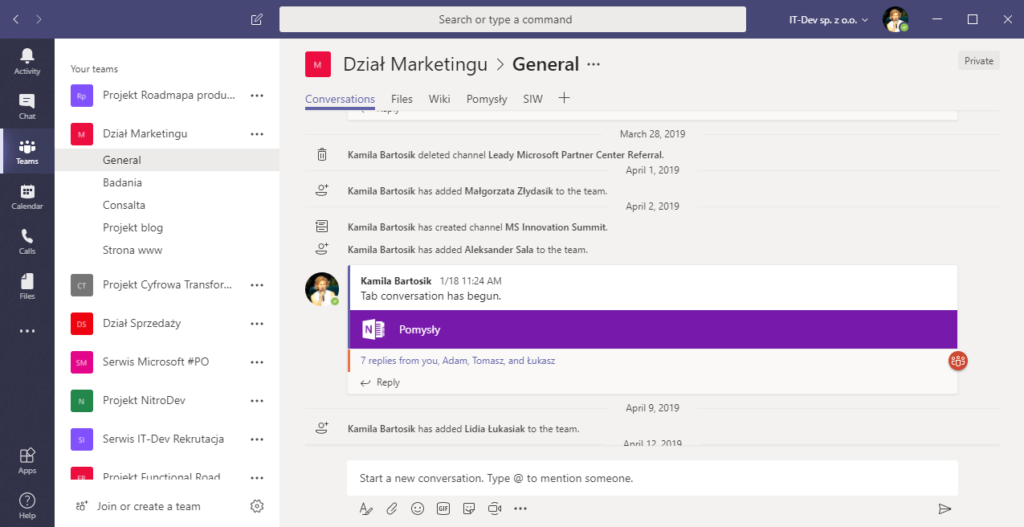
Task: Open Files in the sidebar
Action: [x=27, y=287]
